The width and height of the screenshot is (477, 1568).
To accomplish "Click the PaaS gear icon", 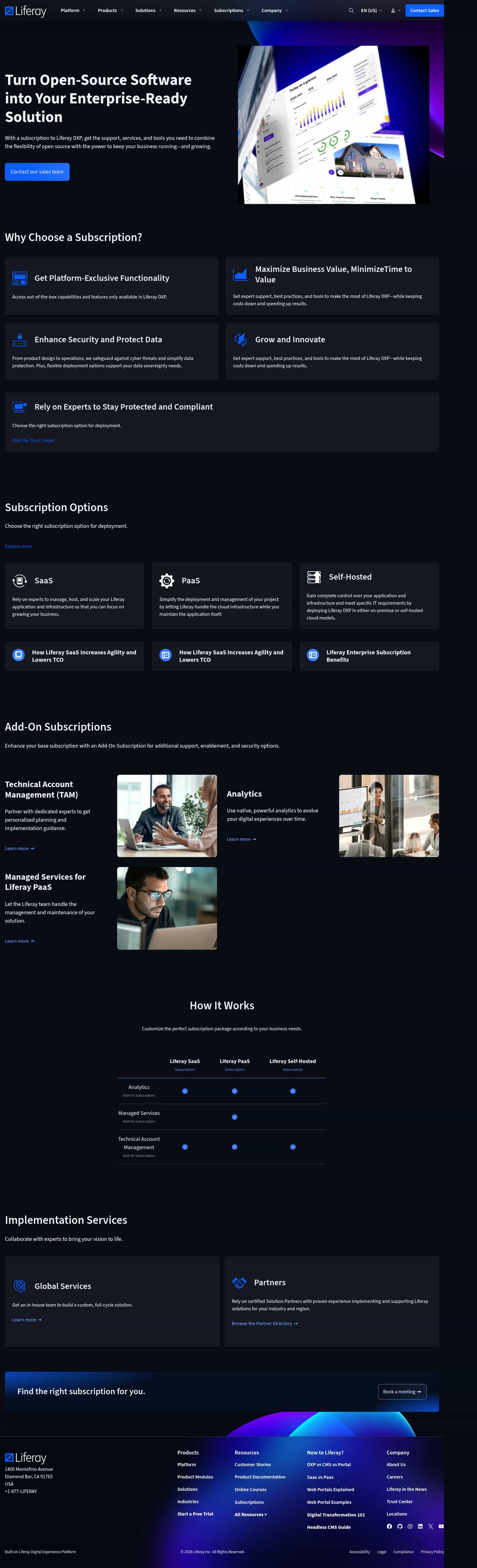I will (167, 581).
